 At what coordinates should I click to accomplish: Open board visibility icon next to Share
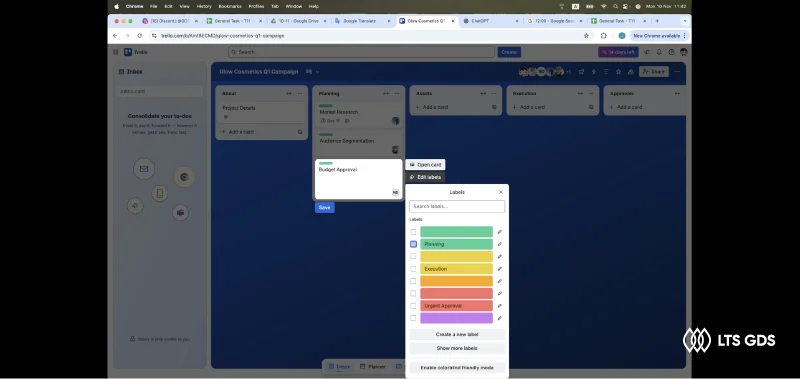(x=631, y=72)
